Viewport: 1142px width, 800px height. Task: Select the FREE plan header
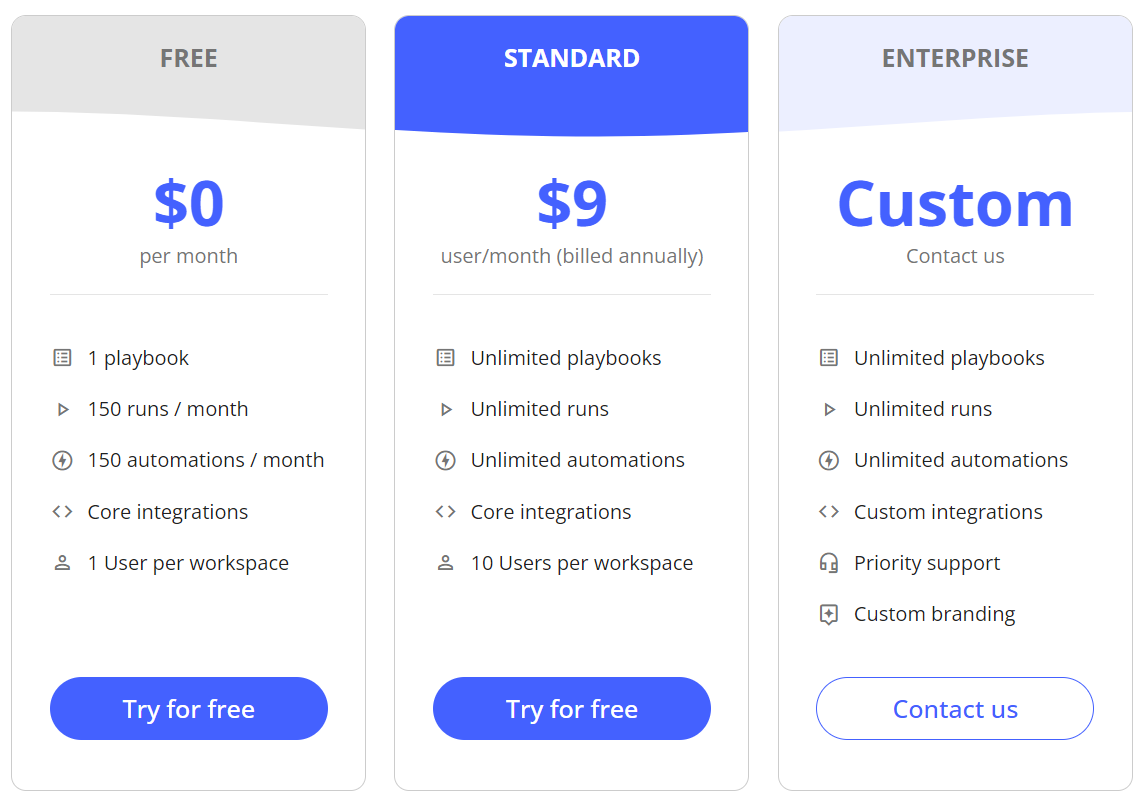188,58
